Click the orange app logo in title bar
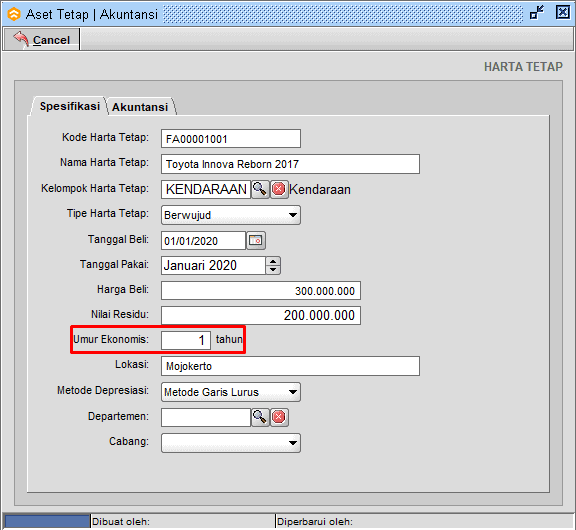576x530 pixels. 14,14
